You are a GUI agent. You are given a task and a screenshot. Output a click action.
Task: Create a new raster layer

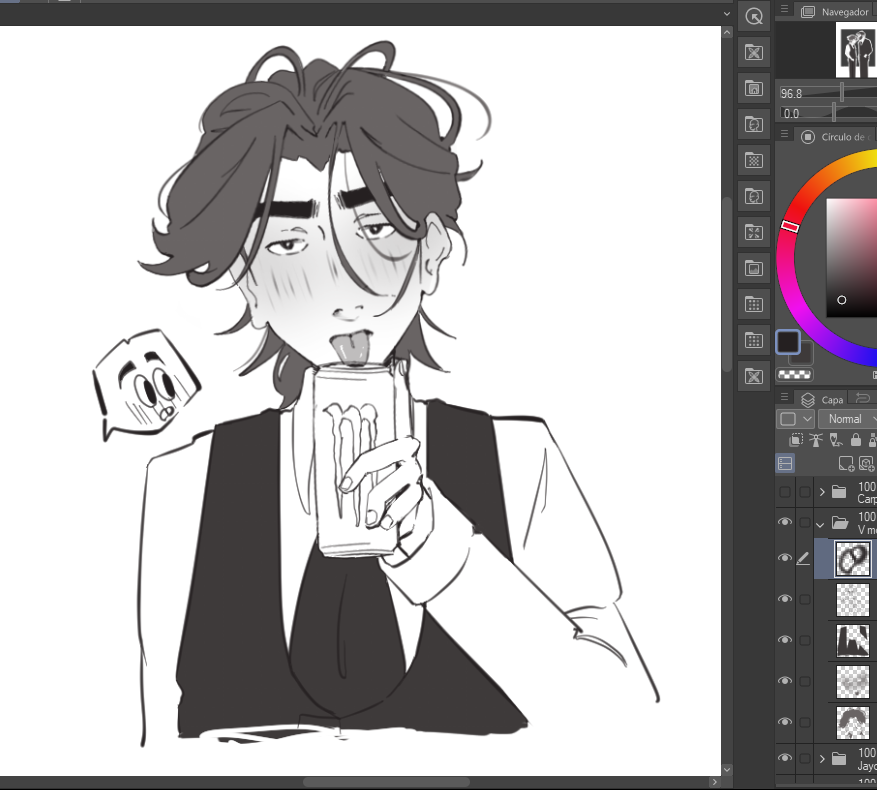pos(846,464)
